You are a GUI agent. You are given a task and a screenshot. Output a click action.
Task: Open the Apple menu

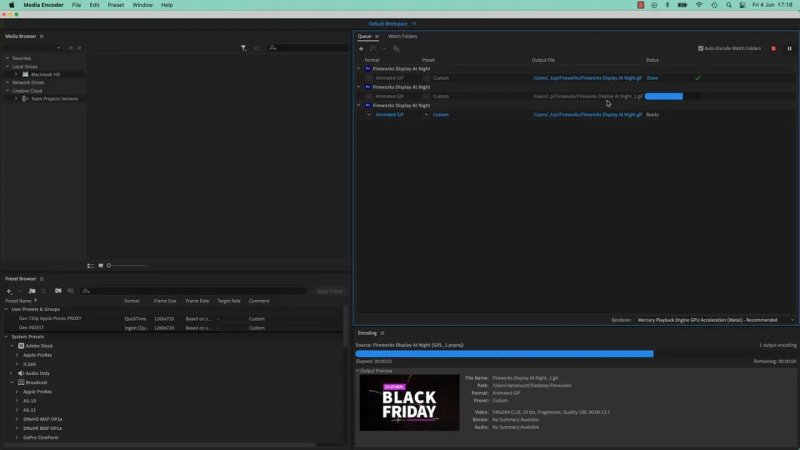click(11, 5)
